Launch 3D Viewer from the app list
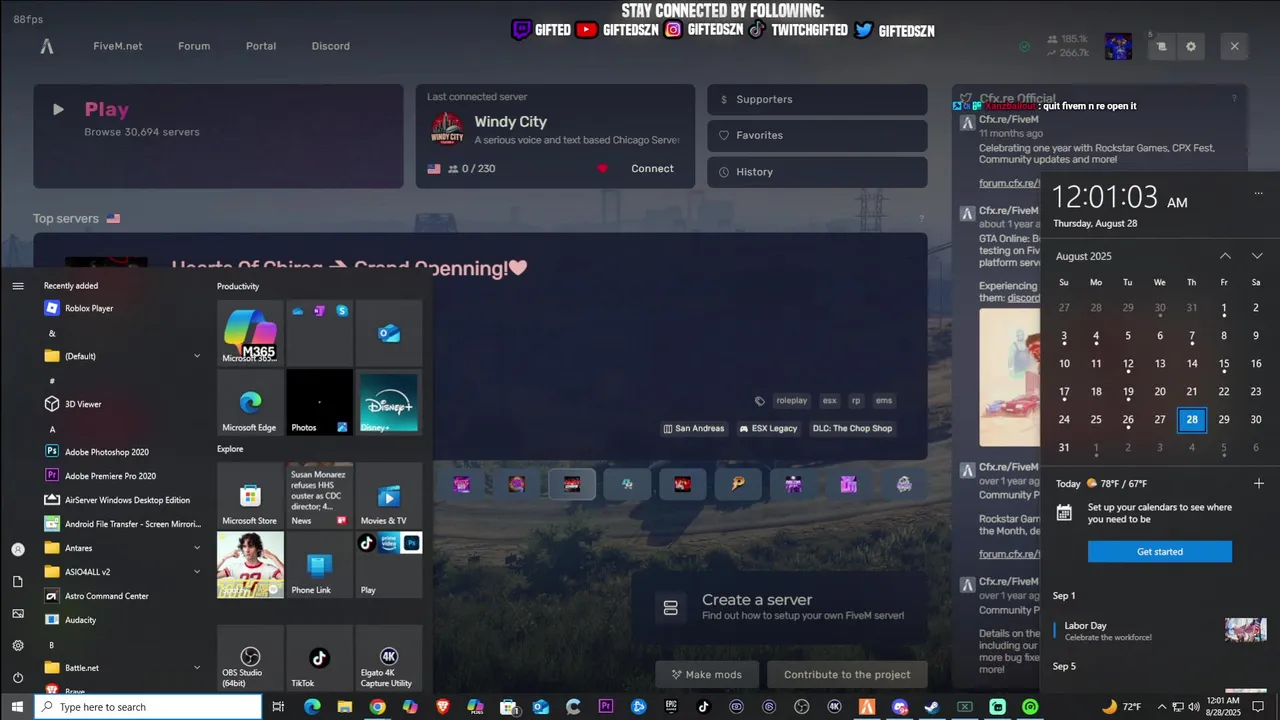Image resolution: width=1280 pixels, height=720 pixels. pyautogui.click(x=122, y=404)
